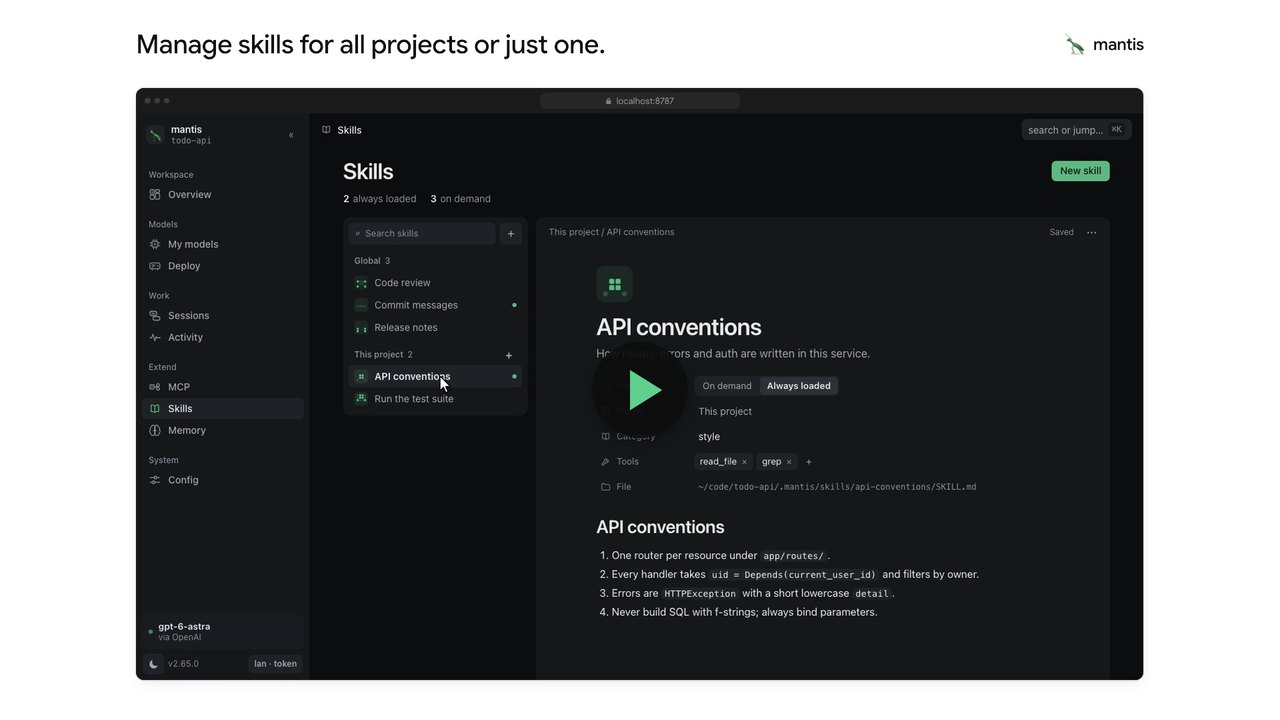
Task: Open the three-dot menu next to Saved
Action: point(1091,233)
